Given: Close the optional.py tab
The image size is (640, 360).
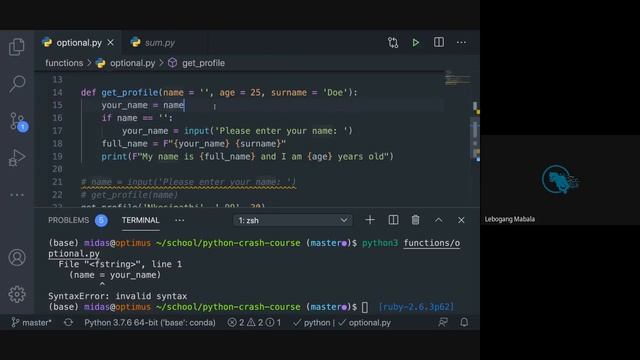Looking at the screenshot, I should pyautogui.click(x=111, y=42).
